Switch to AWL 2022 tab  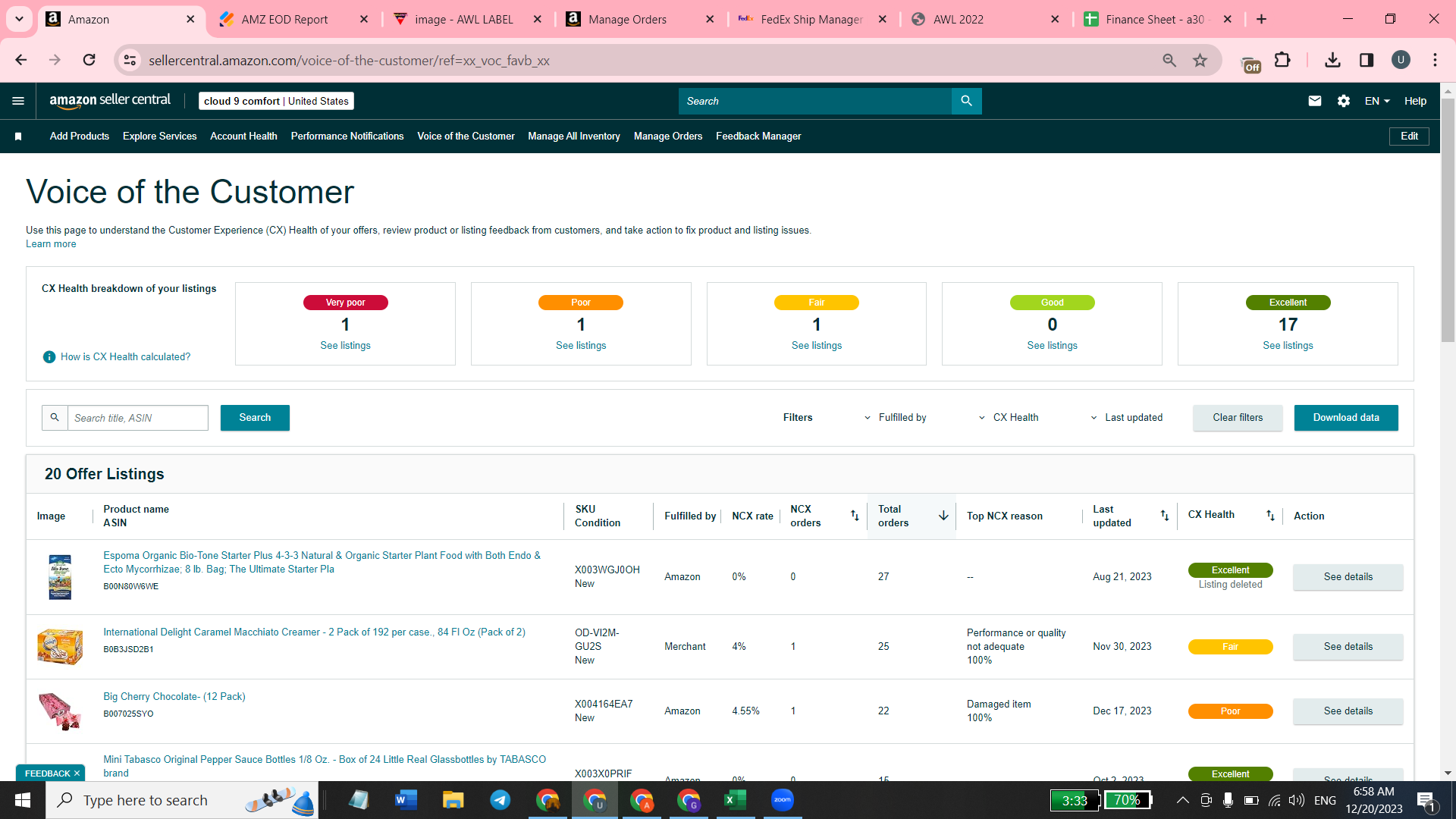958,19
